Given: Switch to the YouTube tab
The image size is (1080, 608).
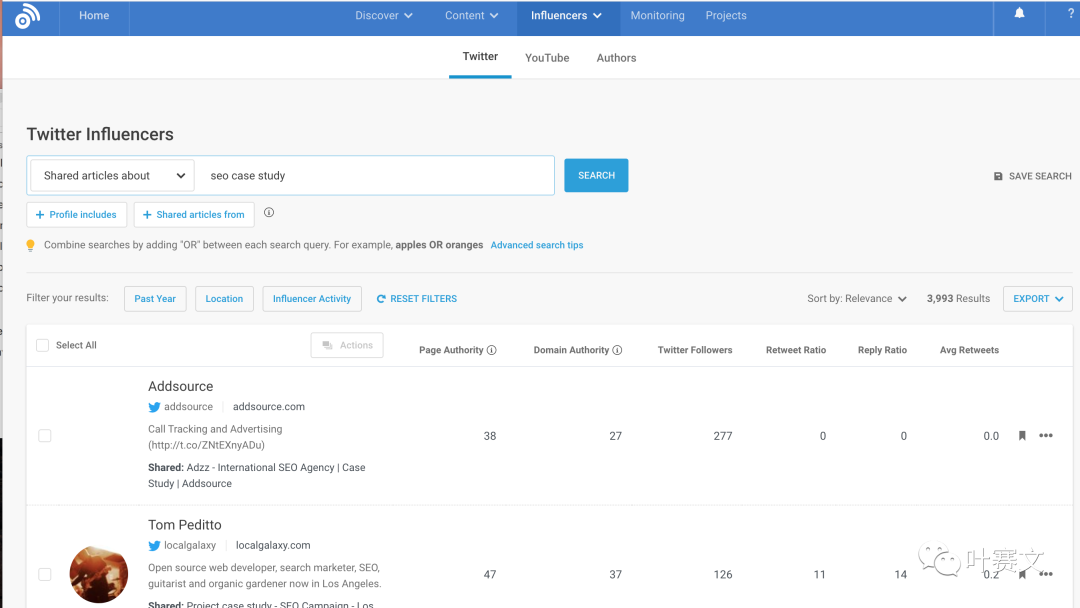Looking at the screenshot, I should click(547, 58).
